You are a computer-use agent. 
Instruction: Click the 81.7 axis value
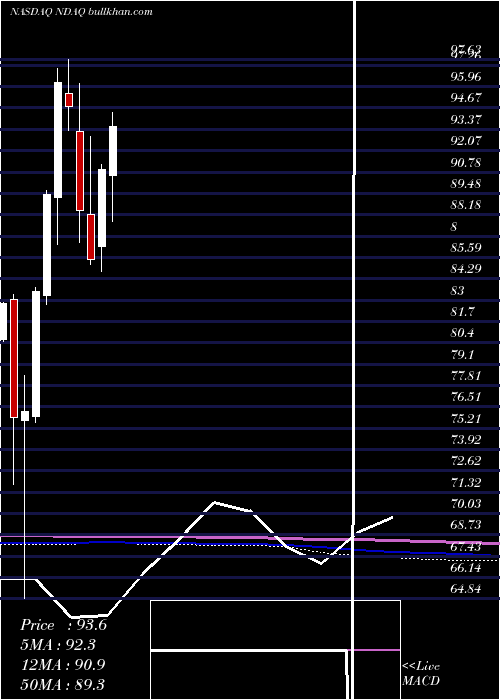click(462, 312)
